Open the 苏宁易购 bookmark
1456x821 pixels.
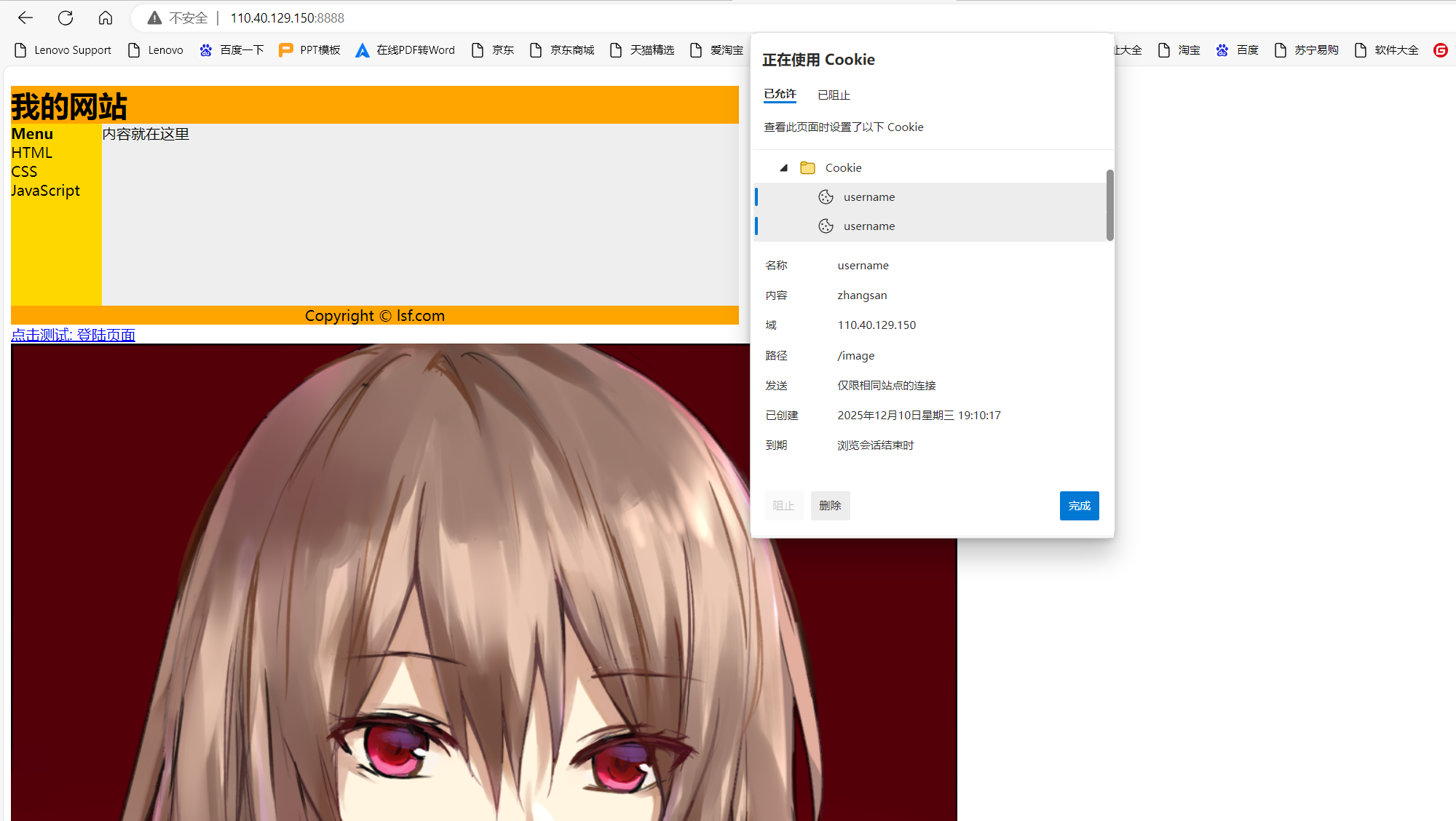pyautogui.click(x=1307, y=49)
